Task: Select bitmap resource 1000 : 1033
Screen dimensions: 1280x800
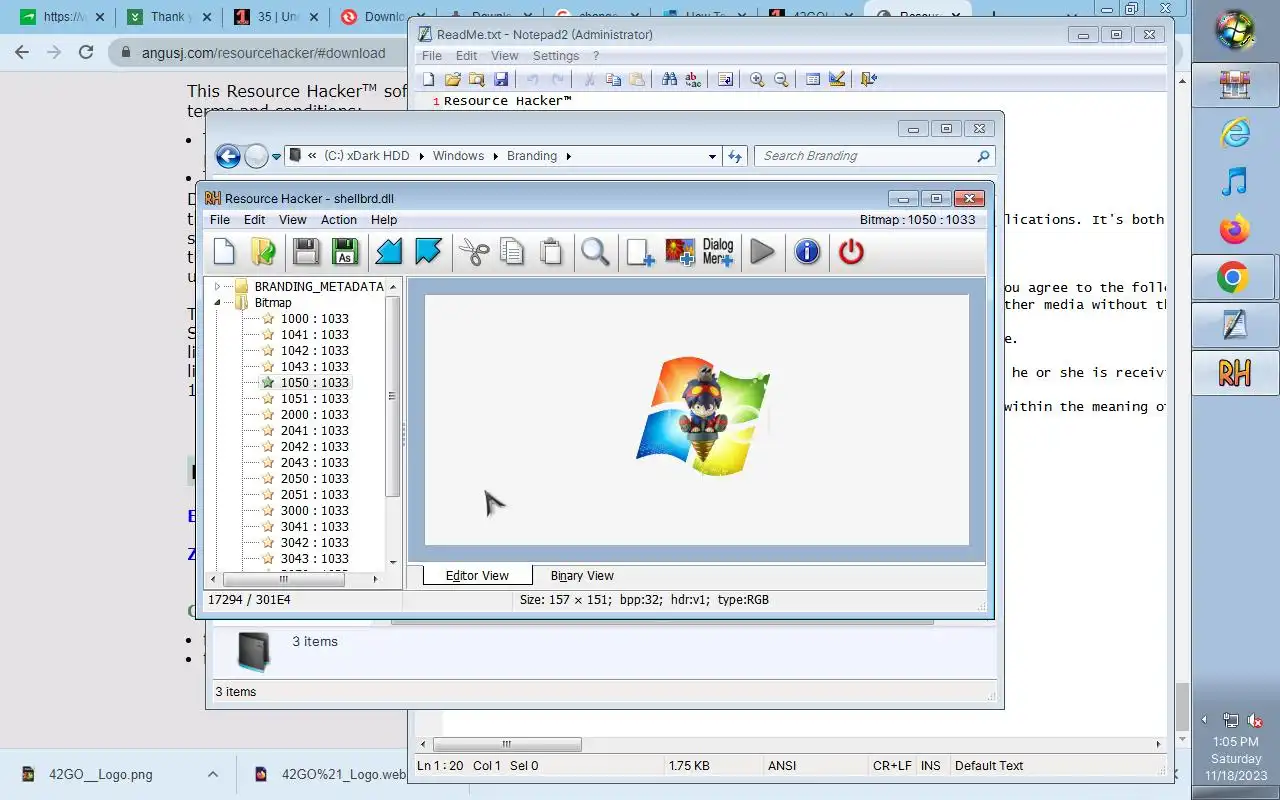Action: pyautogui.click(x=314, y=319)
